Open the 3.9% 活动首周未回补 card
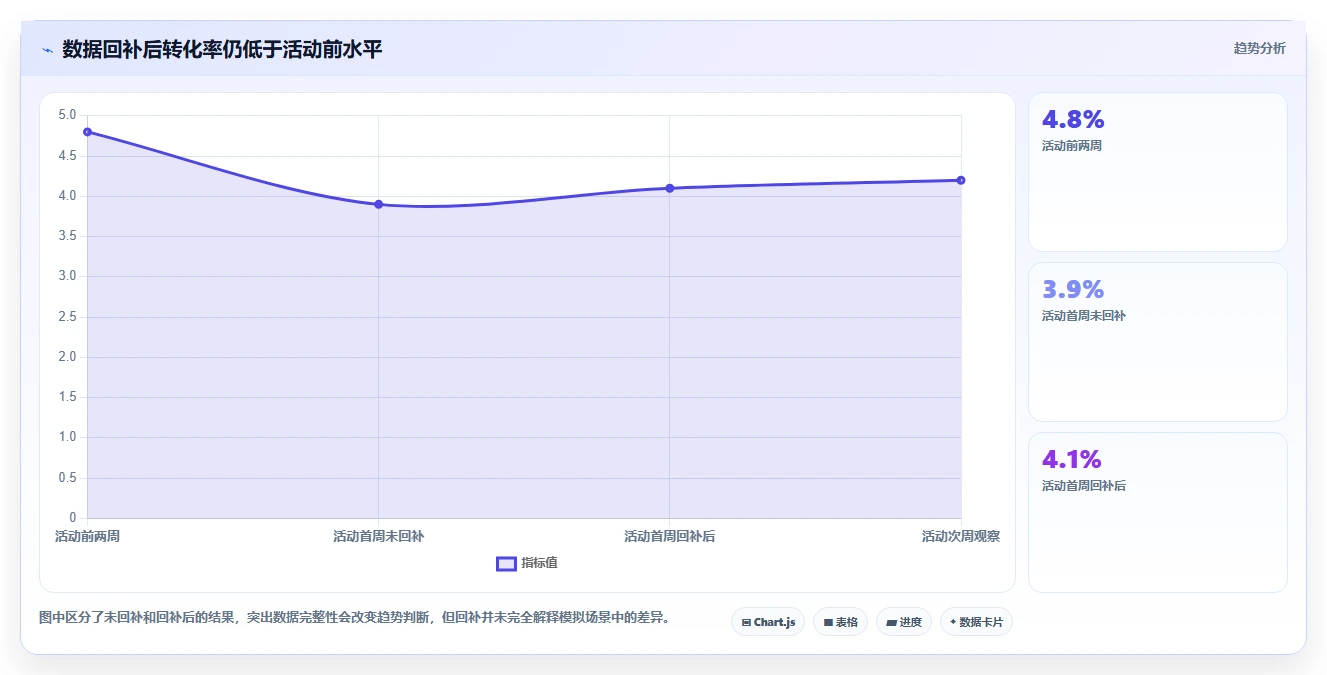The image size is (1327, 675). [x=1157, y=342]
